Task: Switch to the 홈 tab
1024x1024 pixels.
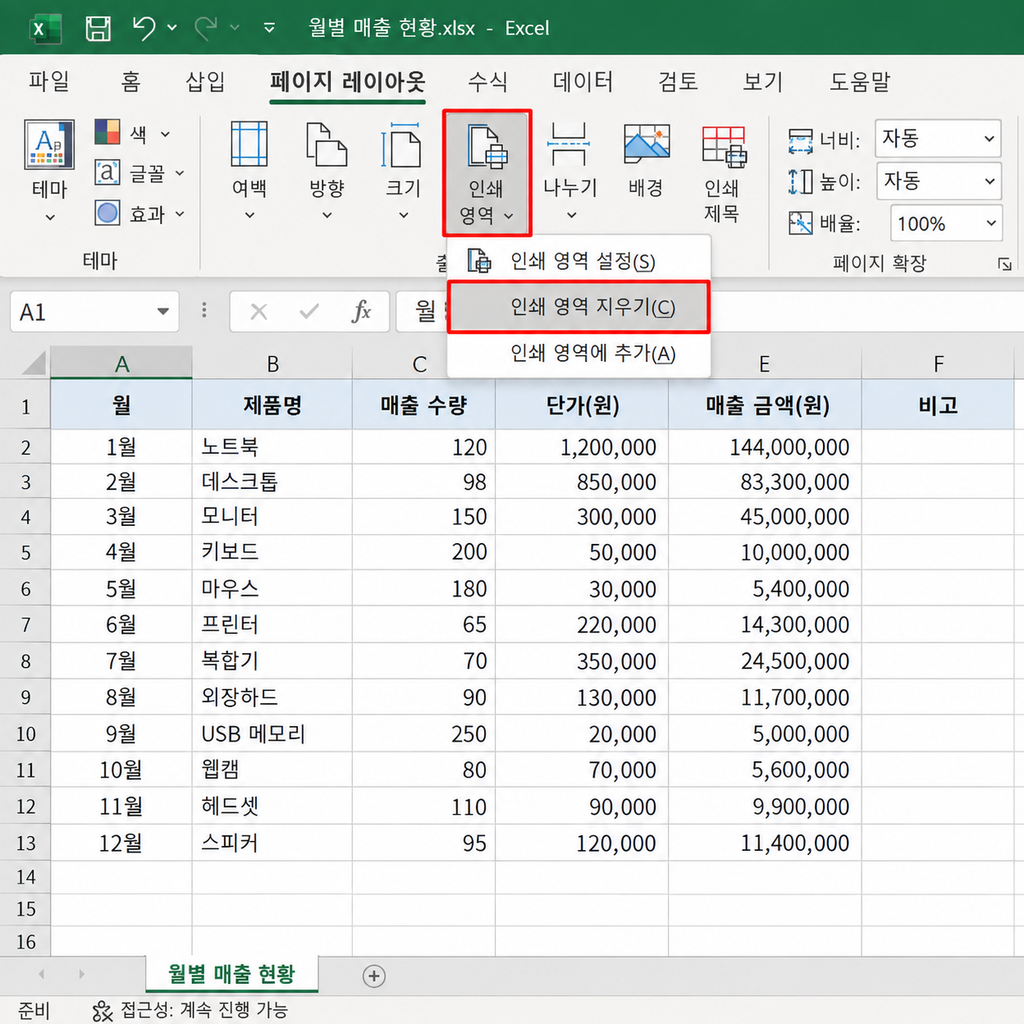Action: point(131,81)
